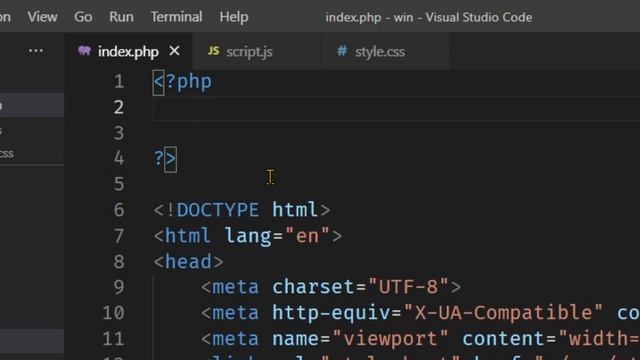Open the View menu
Image resolution: width=640 pixels, height=360 pixels.
[x=42, y=17]
